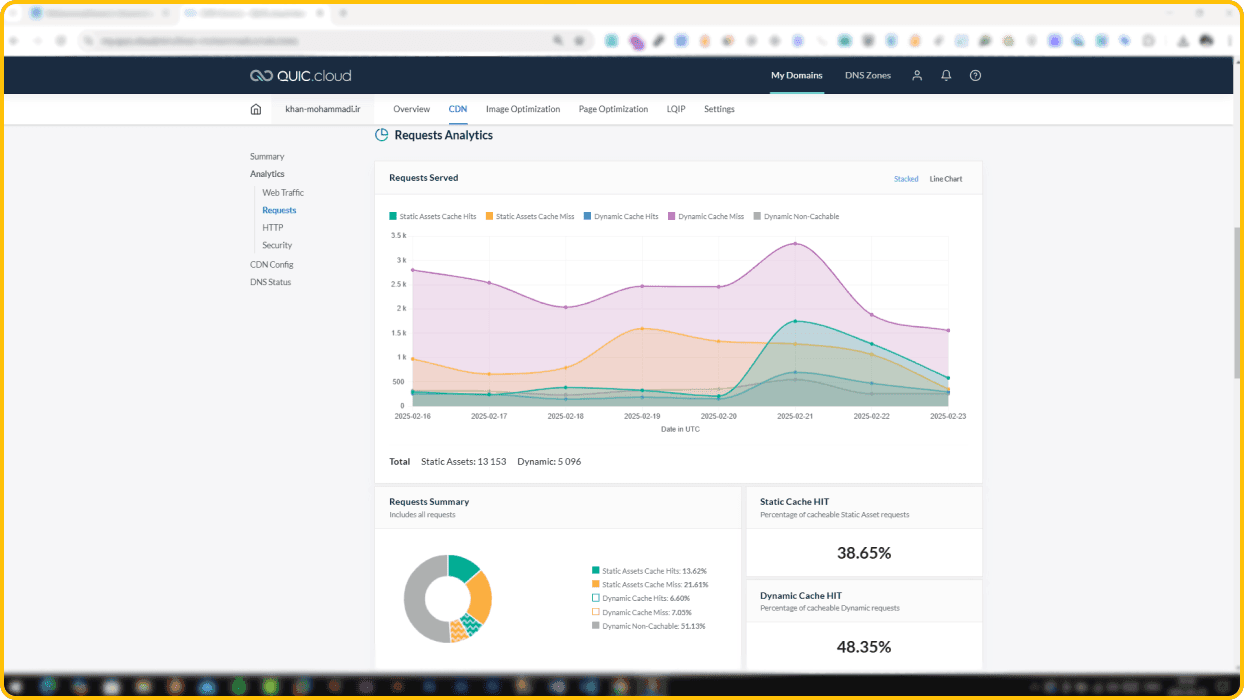Switch the chart to Stacked view
This screenshot has width=1244, height=700.
906,179
